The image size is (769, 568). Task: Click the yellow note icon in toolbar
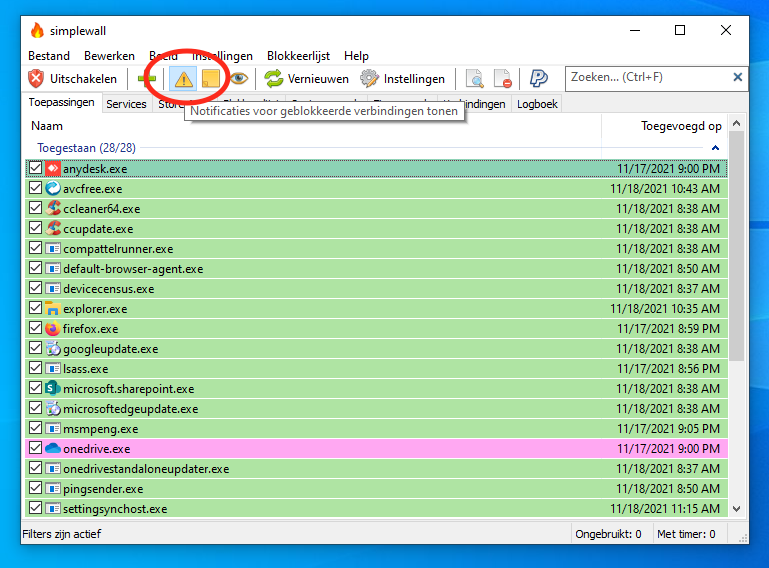tap(210, 79)
